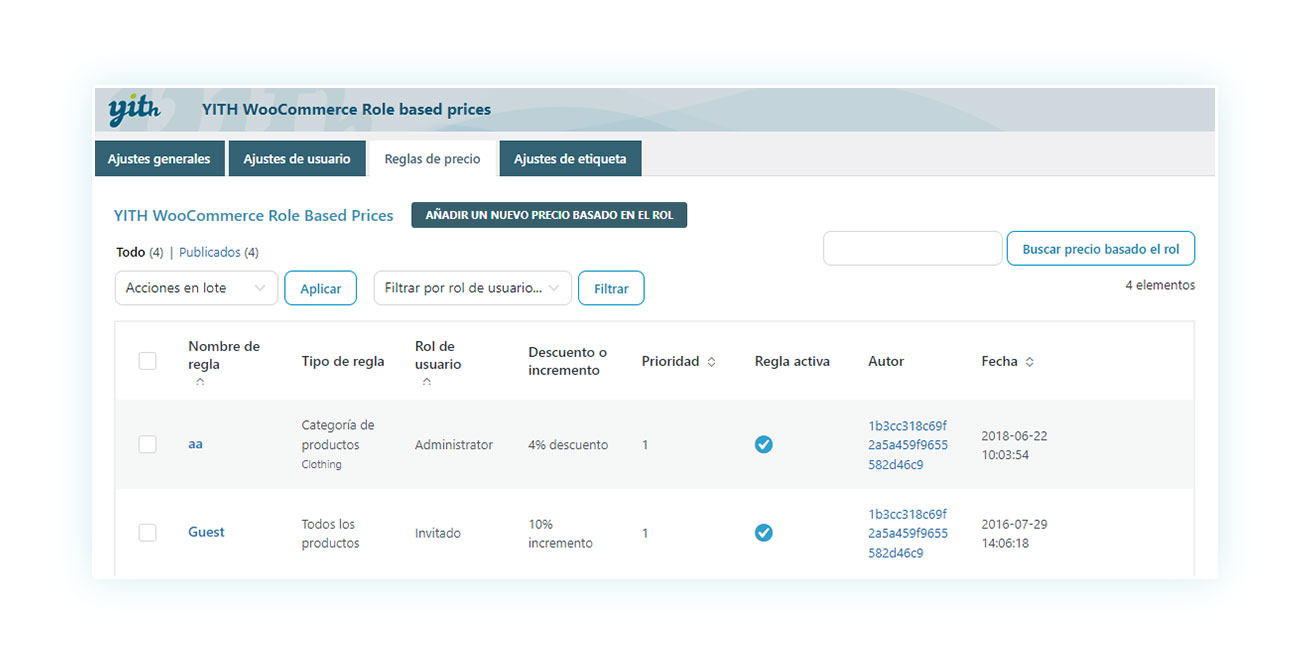Click the Rol de usuario column header

click(438, 355)
